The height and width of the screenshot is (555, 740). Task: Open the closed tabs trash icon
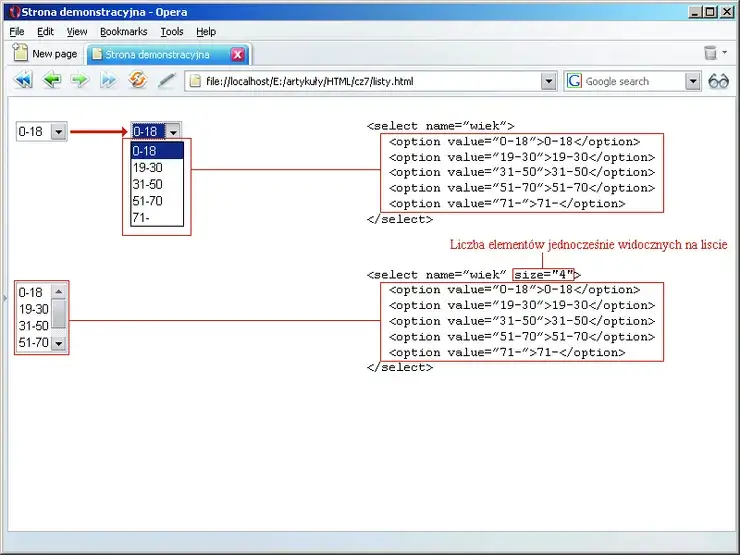[710, 53]
